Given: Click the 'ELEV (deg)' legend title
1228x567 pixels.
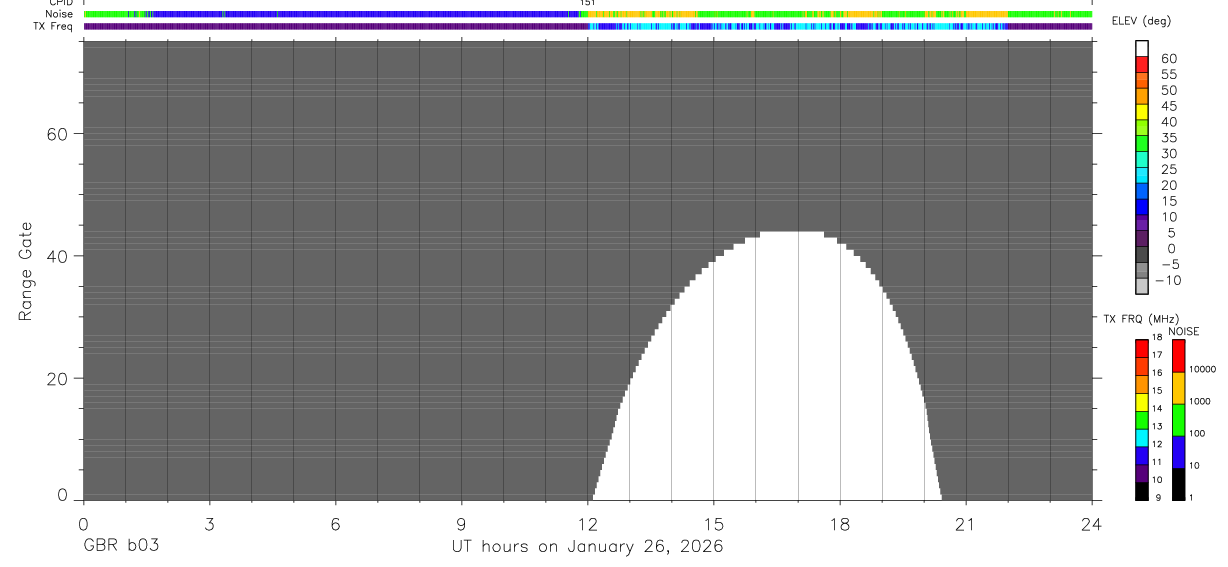Looking at the screenshot, I should (1141, 21).
